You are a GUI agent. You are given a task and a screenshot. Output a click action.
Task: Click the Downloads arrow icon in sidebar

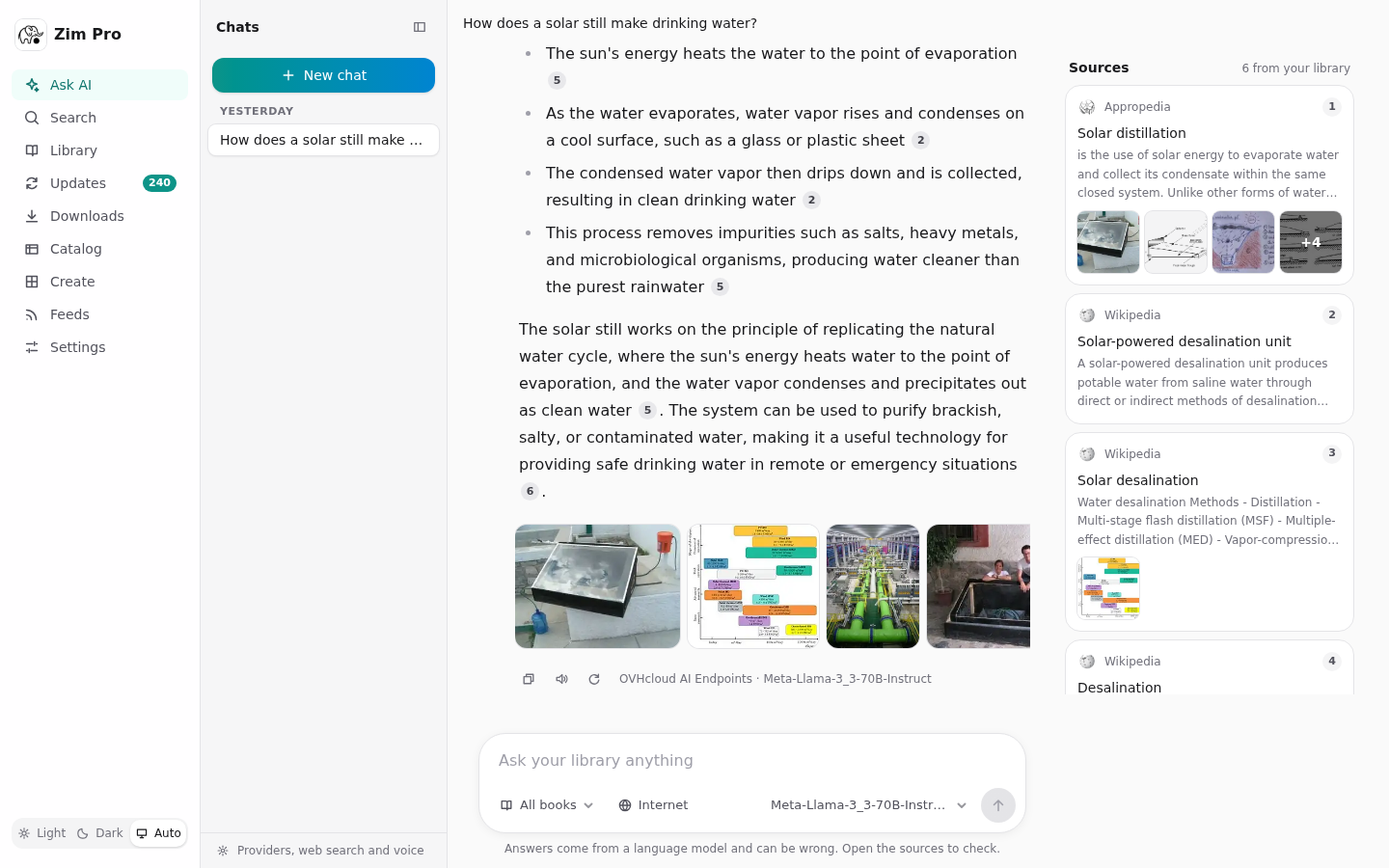(32, 216)
